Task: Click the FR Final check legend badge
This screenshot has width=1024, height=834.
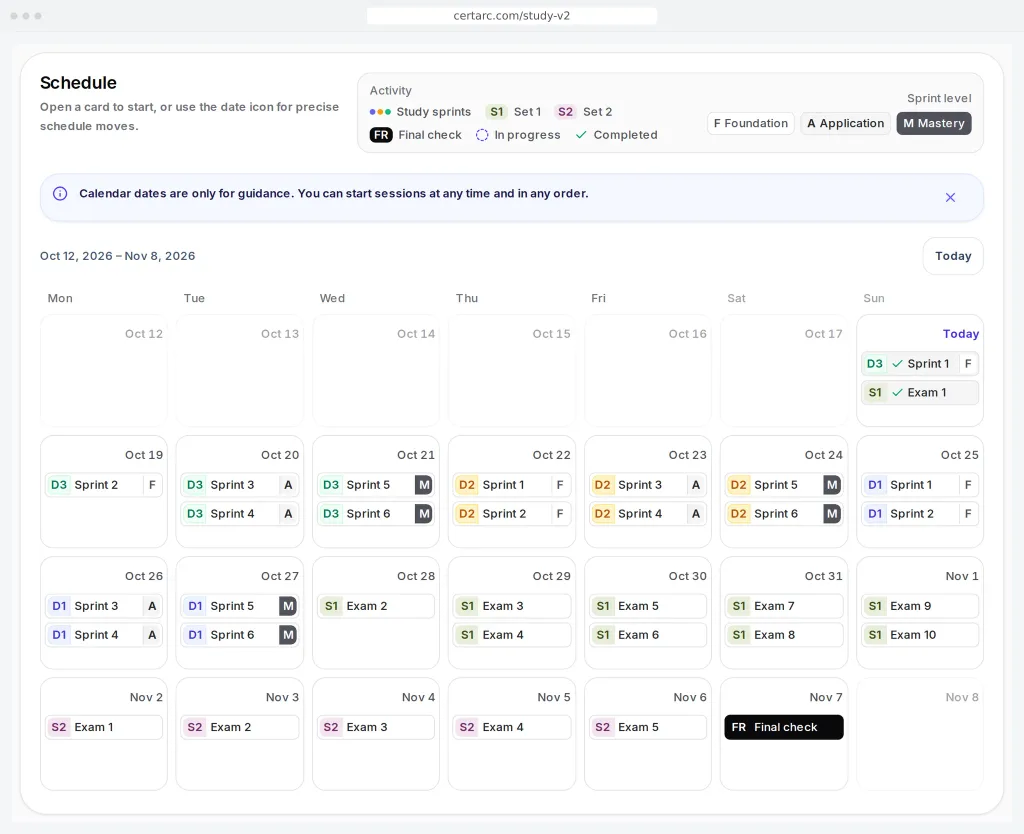Action: pyautogui.click(x=381, y=135)
